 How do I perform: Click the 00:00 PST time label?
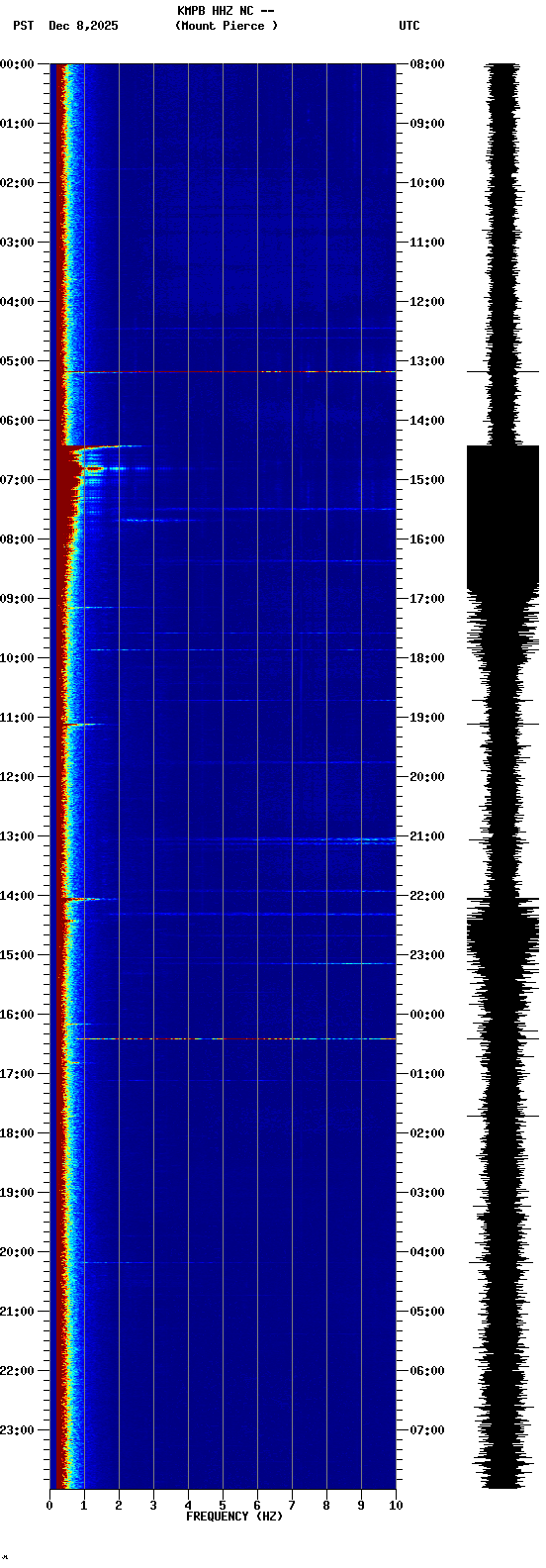point(17,64)
